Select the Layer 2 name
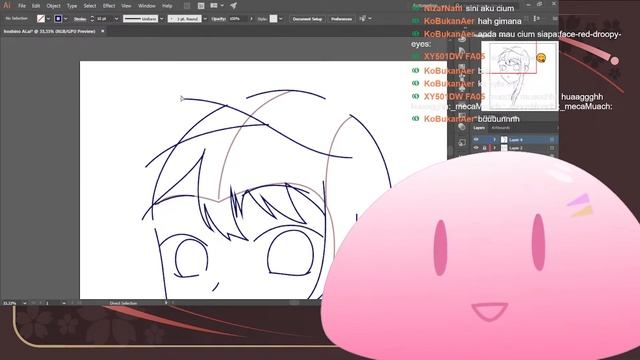The image size is (640, 360). pyautogui.click(x=516, y=148)
